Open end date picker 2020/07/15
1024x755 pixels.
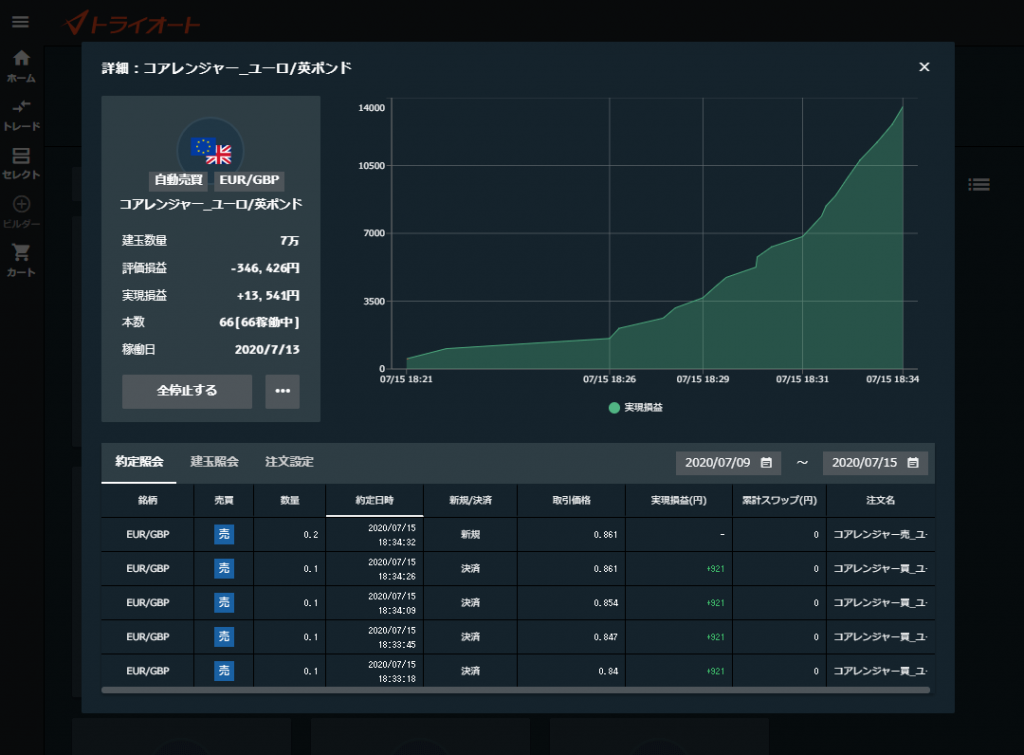(x=875, y=463)
